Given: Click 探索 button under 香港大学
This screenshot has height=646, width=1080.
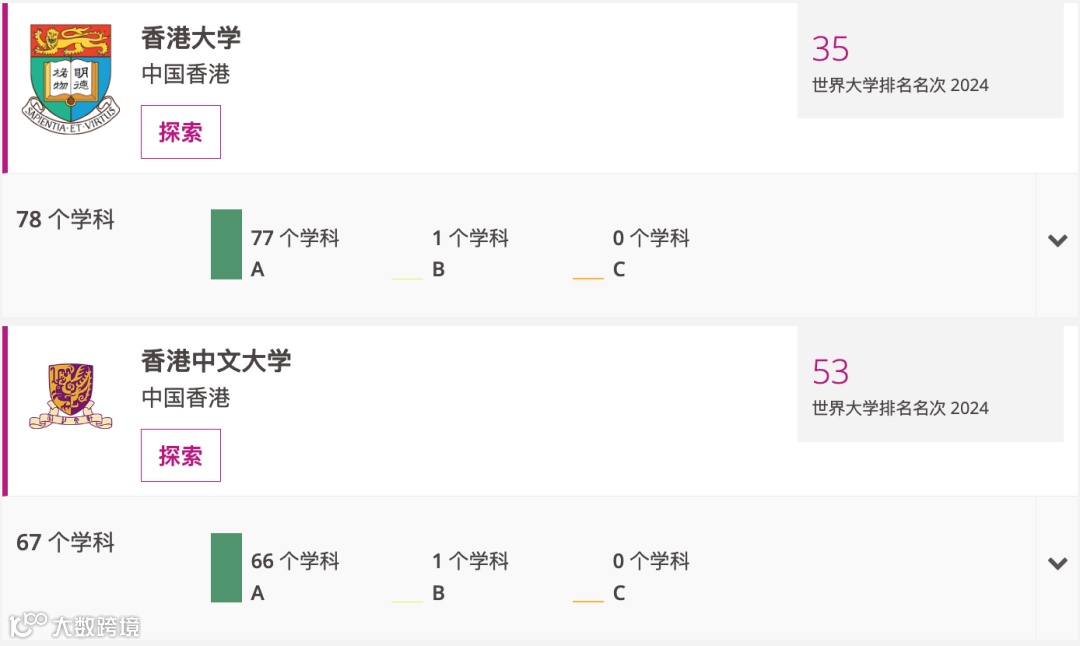Looking at the screenshot, I should click(x=180, y=132).
